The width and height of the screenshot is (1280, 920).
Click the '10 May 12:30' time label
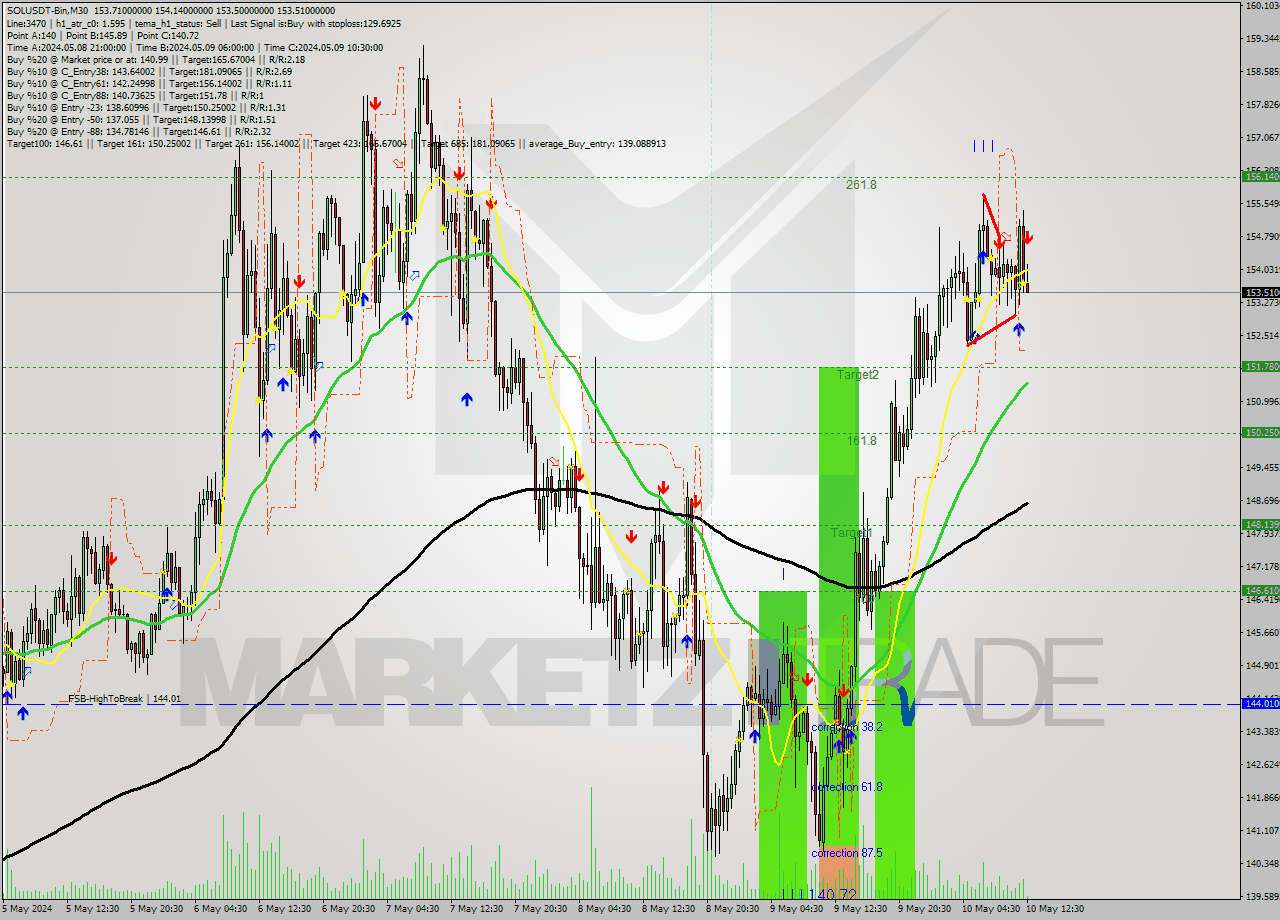(1053, 909)
